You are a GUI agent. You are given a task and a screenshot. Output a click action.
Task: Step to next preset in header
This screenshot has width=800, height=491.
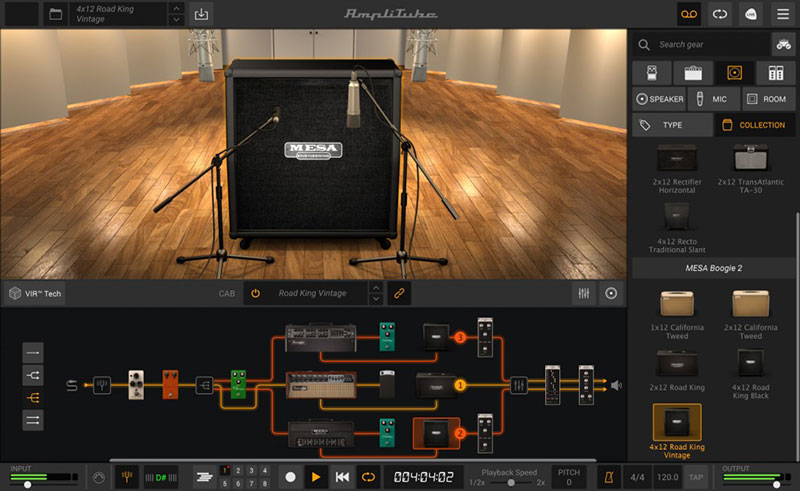coord(176,20)
